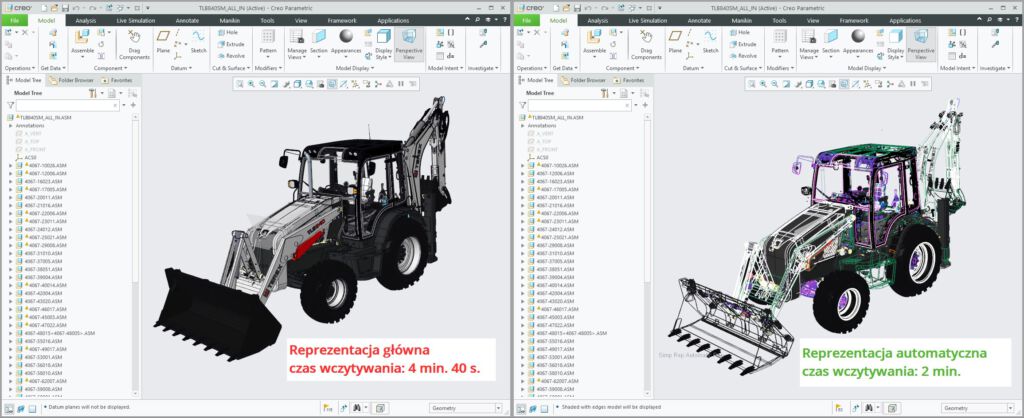The image size is (1024, 418).
Task: Switch to Favorites tab in right window
Action: coord(629,80)
